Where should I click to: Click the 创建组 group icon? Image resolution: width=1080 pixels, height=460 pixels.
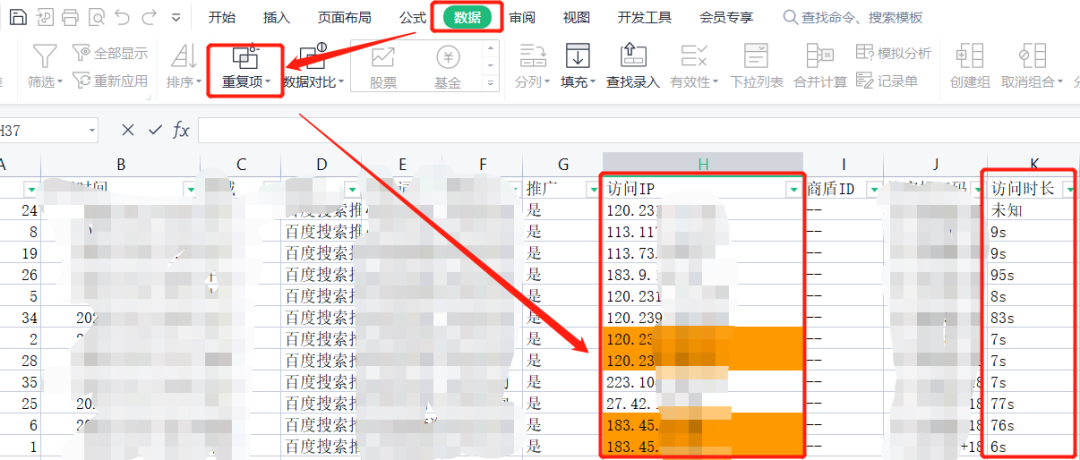970,56
